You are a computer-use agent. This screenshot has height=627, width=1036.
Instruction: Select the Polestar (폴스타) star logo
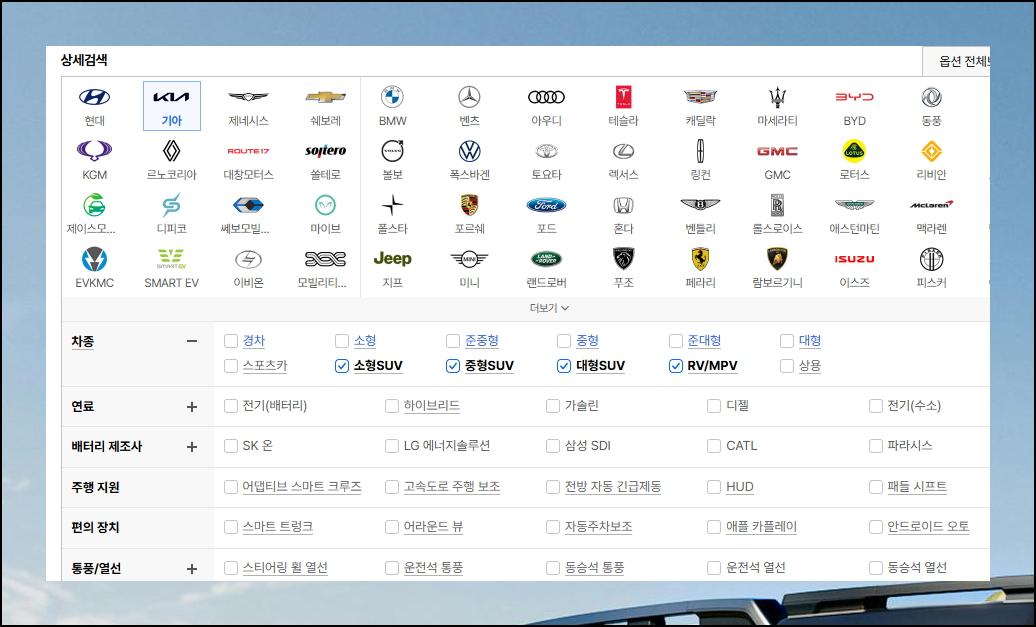[x=392, y=205]
